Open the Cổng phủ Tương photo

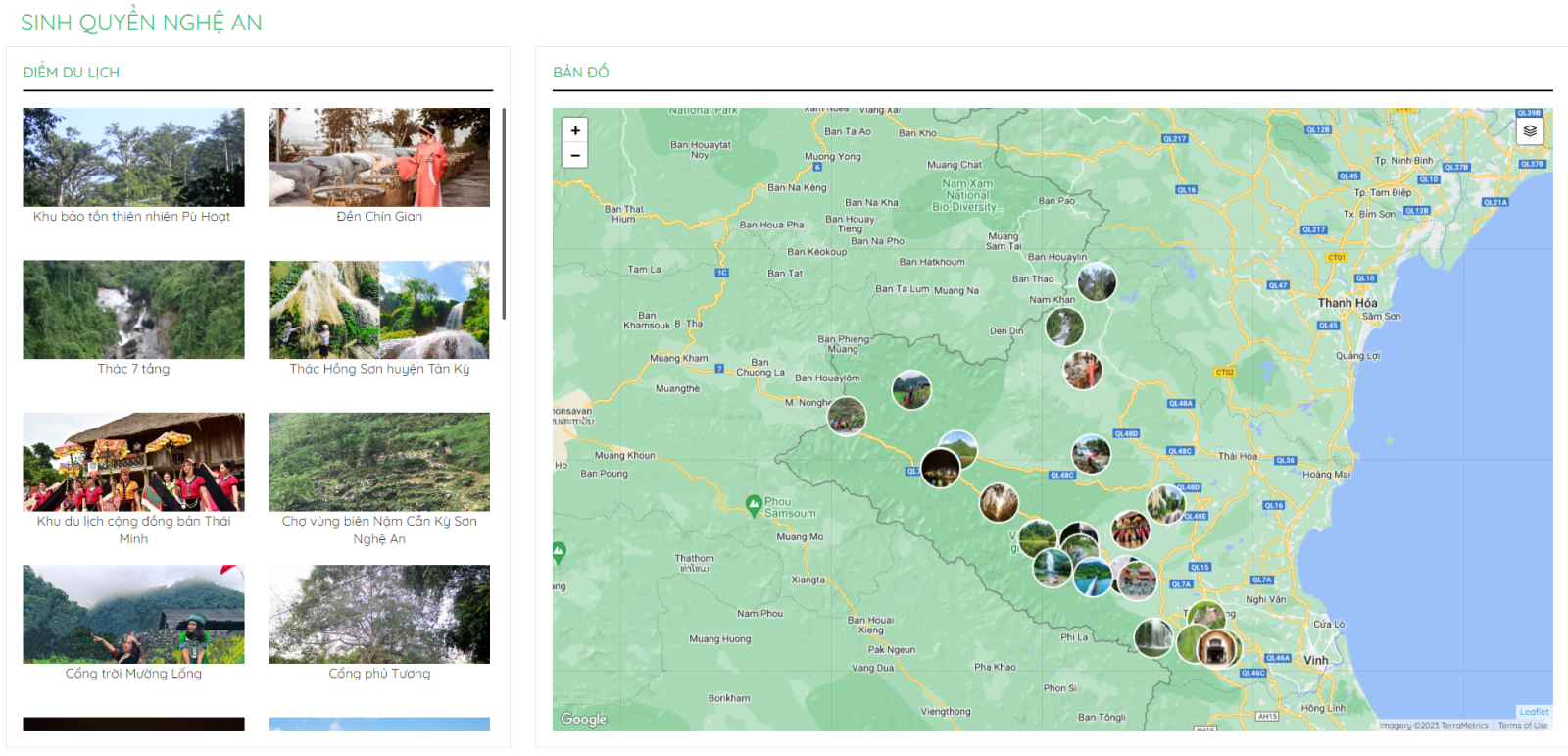pos(379,614)
